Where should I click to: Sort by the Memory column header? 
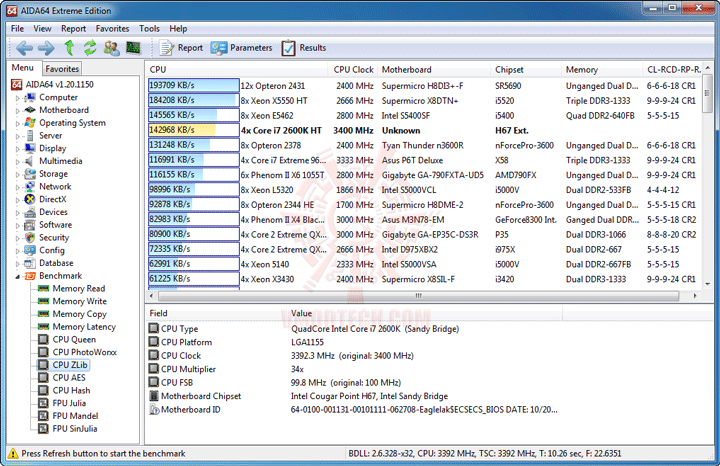coord(602,69)
